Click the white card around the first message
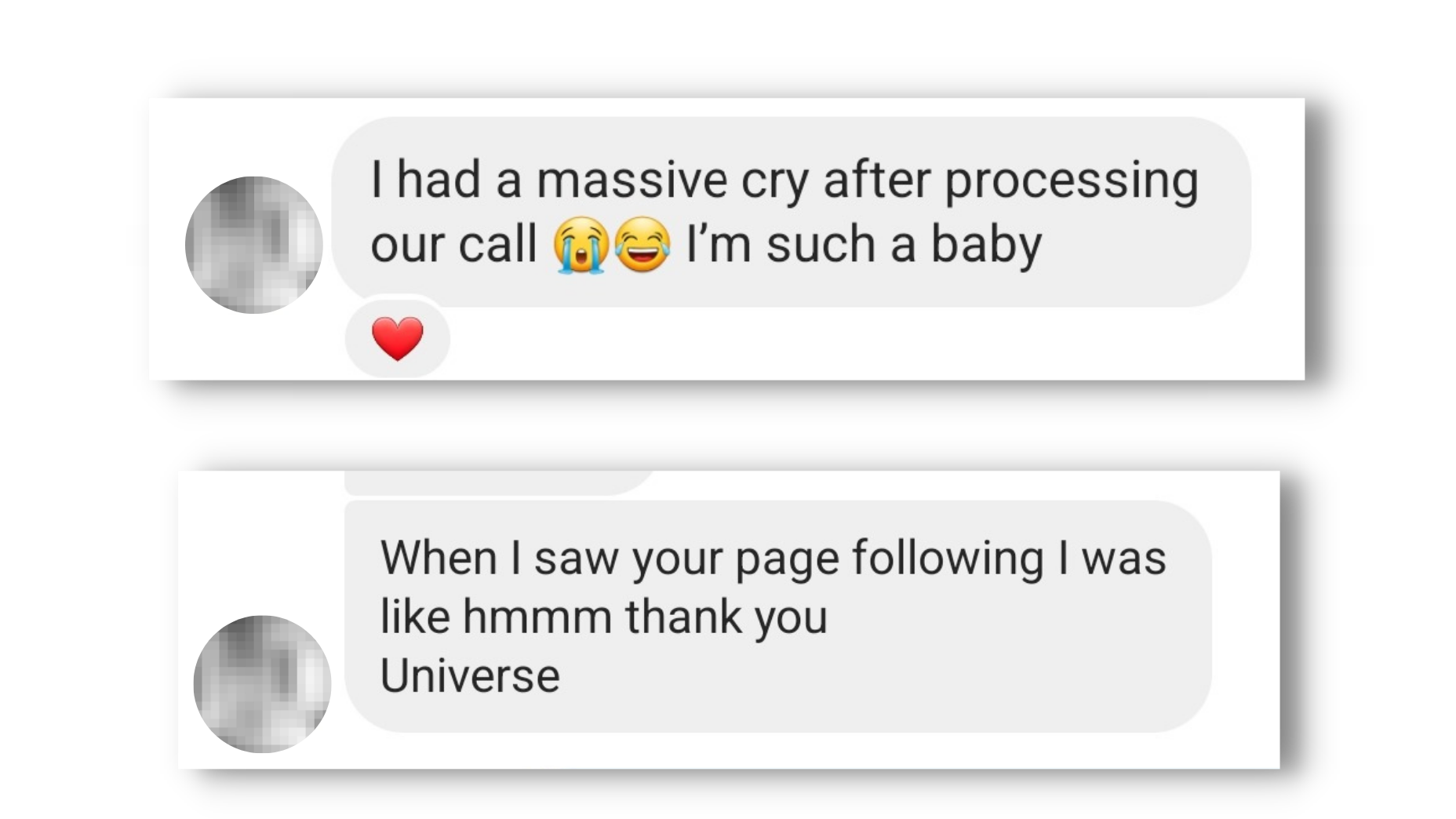 click(726, 239)
